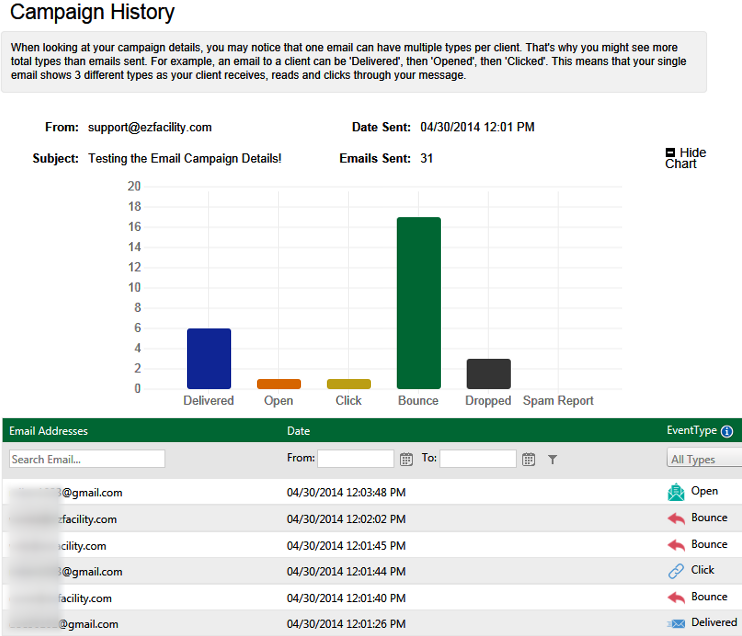
Task: Open the To date calendar picker
Action: coord(528,459)
